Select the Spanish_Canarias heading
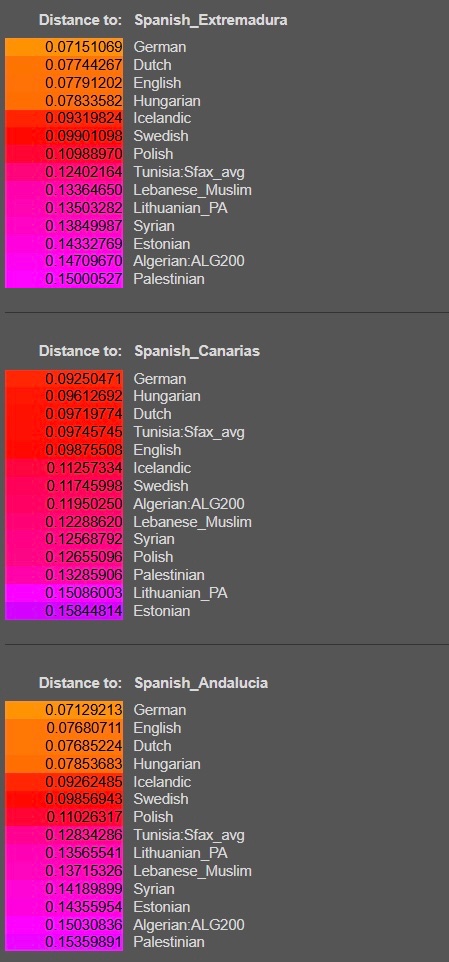Image resolution: width=449 pixels, height=962 pixels. coord(197,351)
